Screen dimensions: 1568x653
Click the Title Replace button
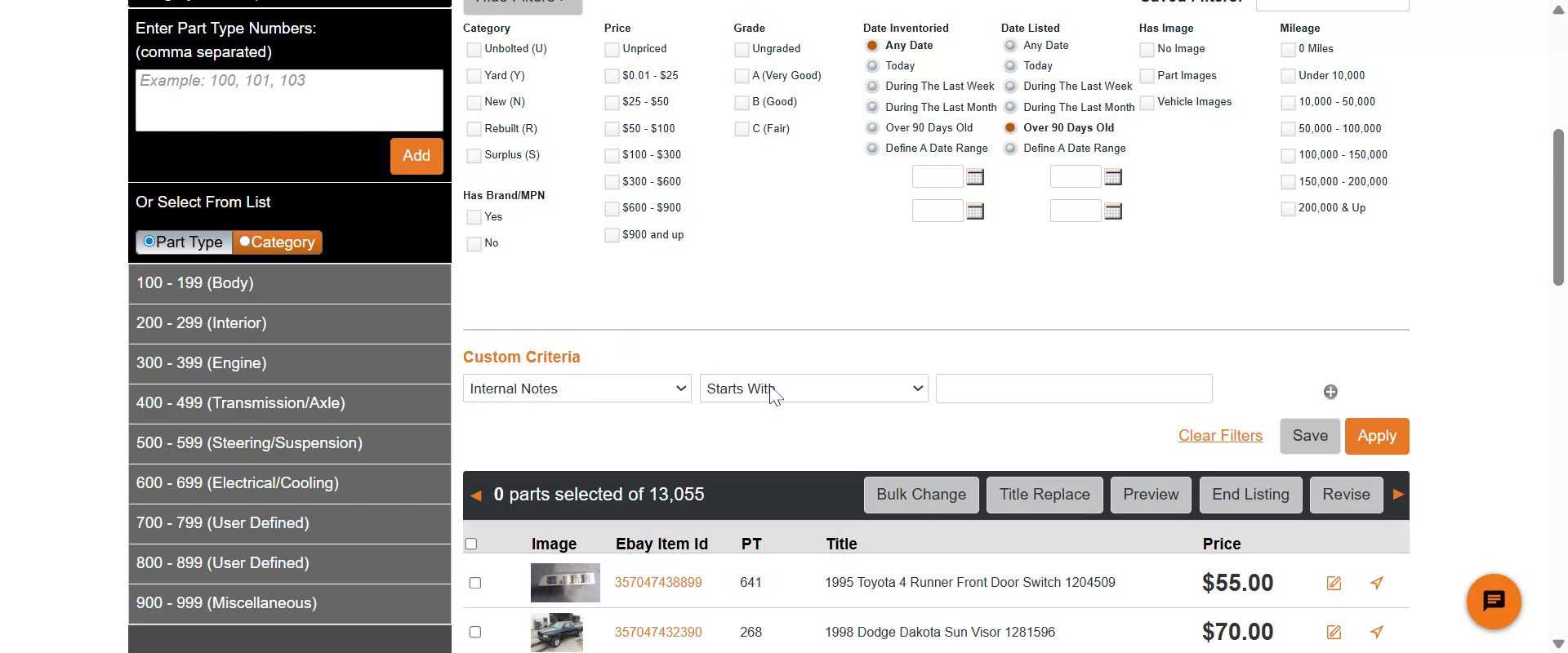pos(1045,495)
